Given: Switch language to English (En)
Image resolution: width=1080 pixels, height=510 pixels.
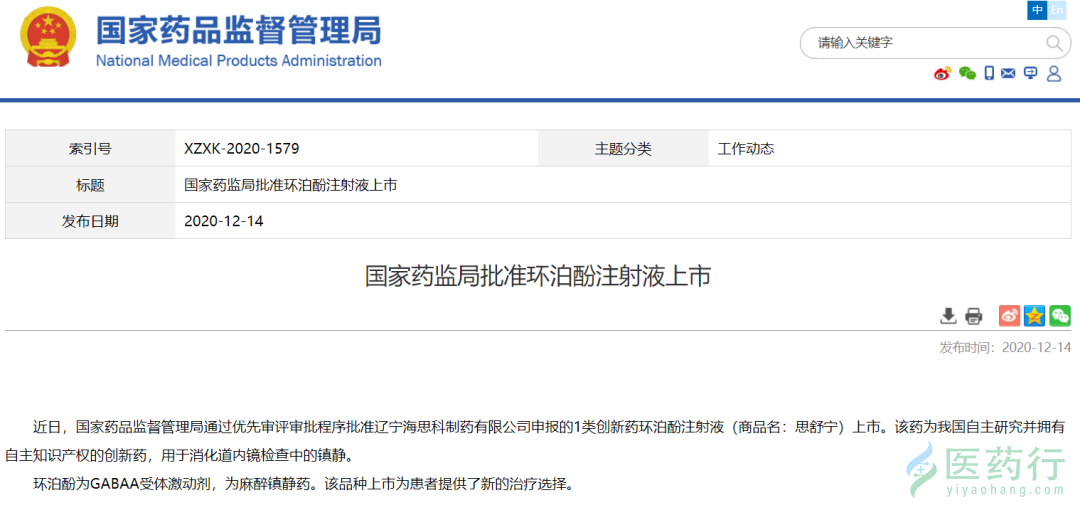Looking at the screenshot, I should pos(1057,10).
